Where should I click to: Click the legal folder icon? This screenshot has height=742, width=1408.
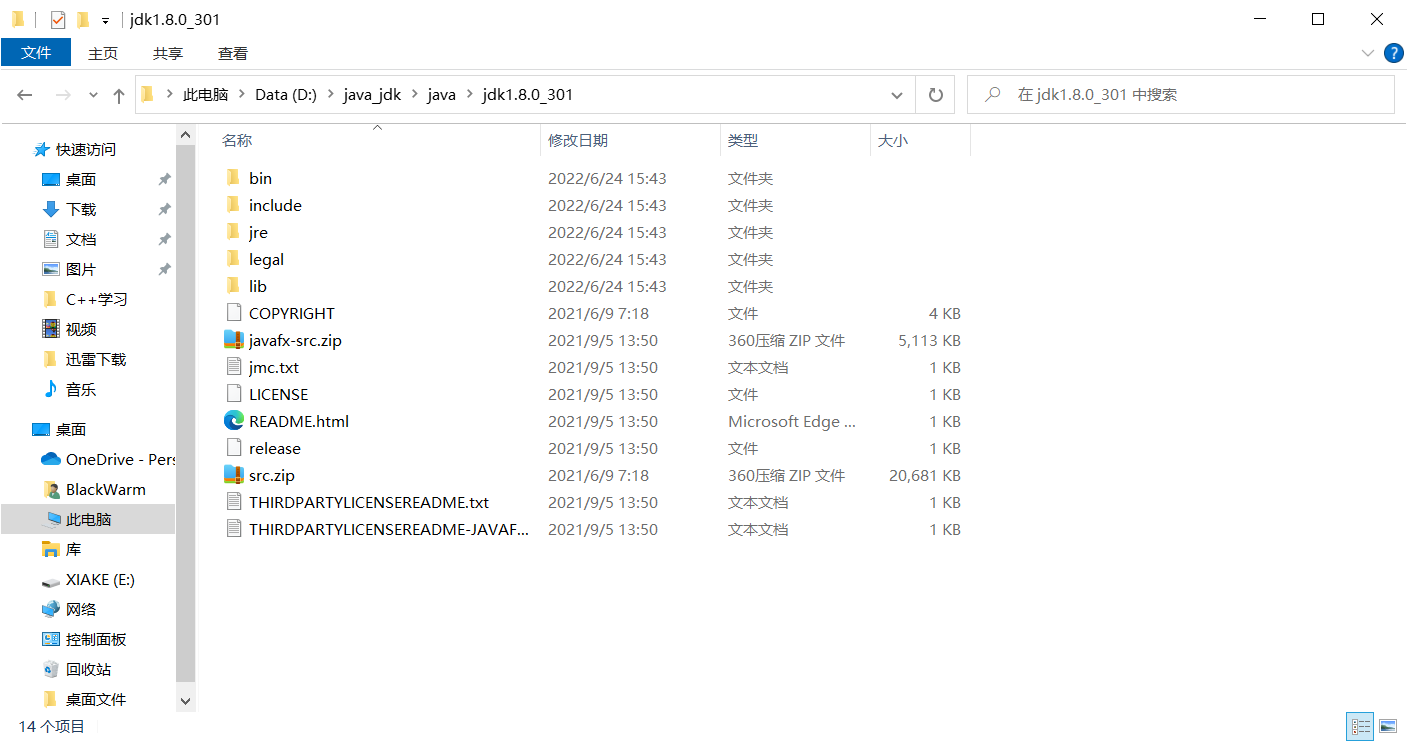[233, 259]
